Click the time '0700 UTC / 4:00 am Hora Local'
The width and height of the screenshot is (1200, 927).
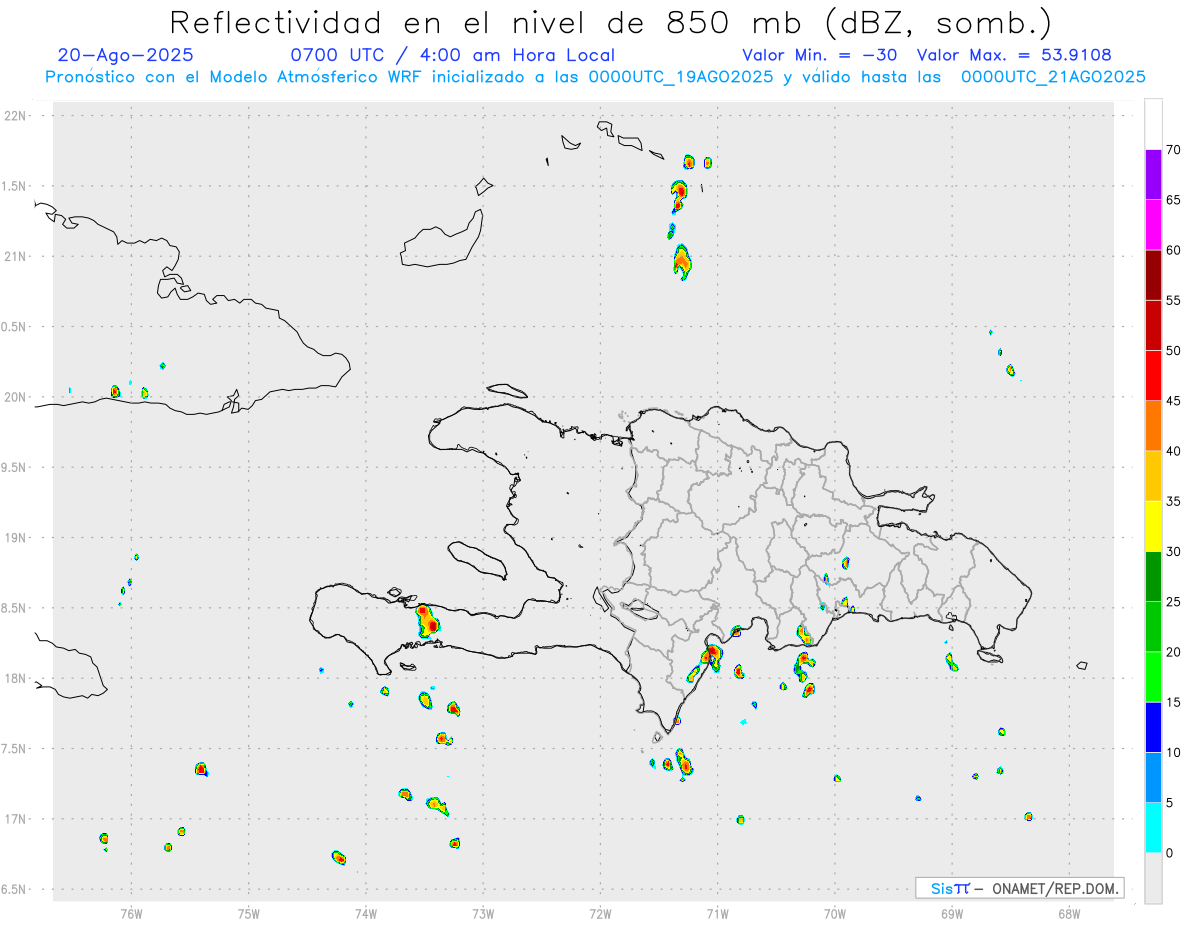click(452, 55)
